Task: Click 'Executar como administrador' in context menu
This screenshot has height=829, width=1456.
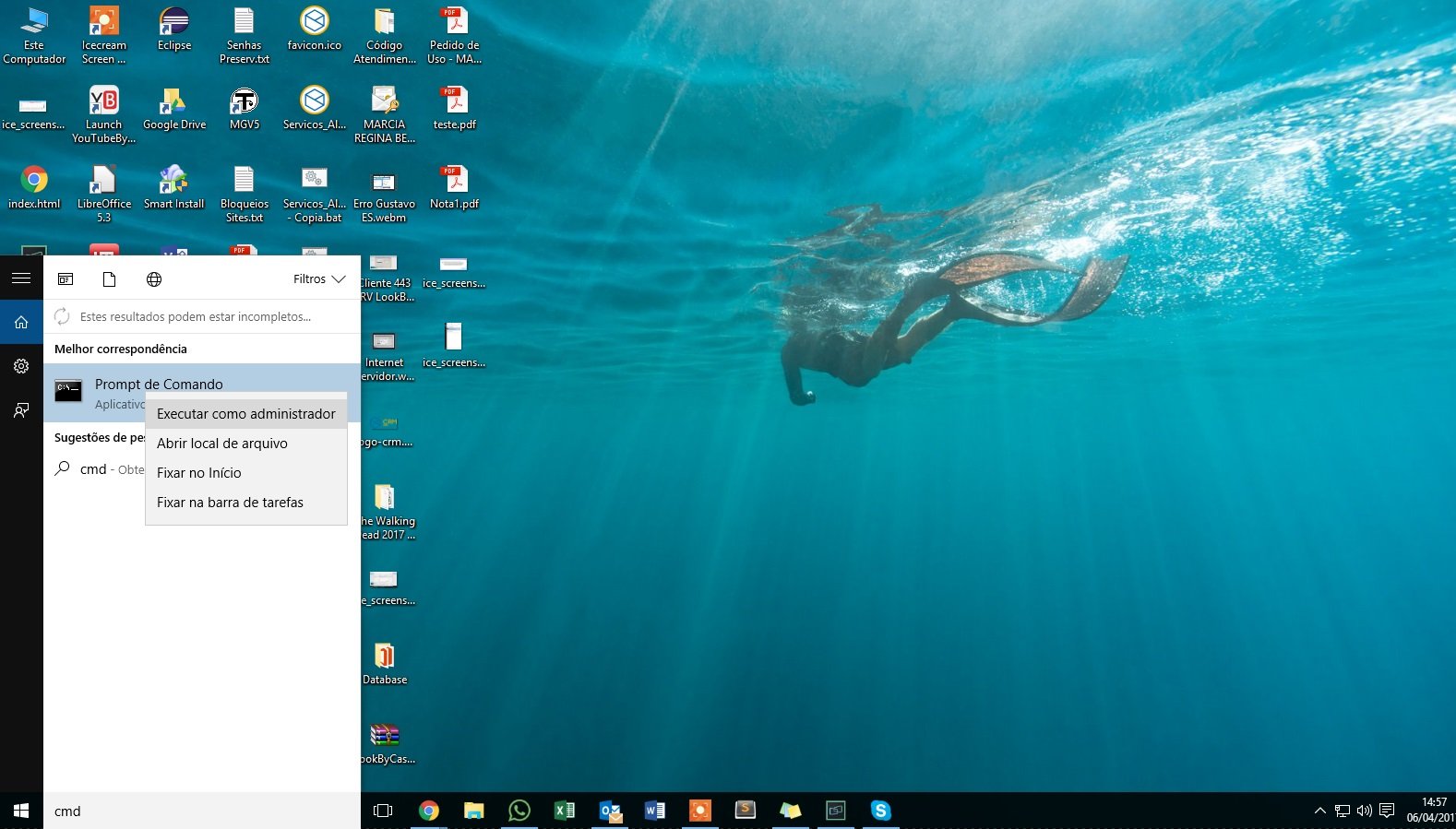Action: tap(245, 414)
